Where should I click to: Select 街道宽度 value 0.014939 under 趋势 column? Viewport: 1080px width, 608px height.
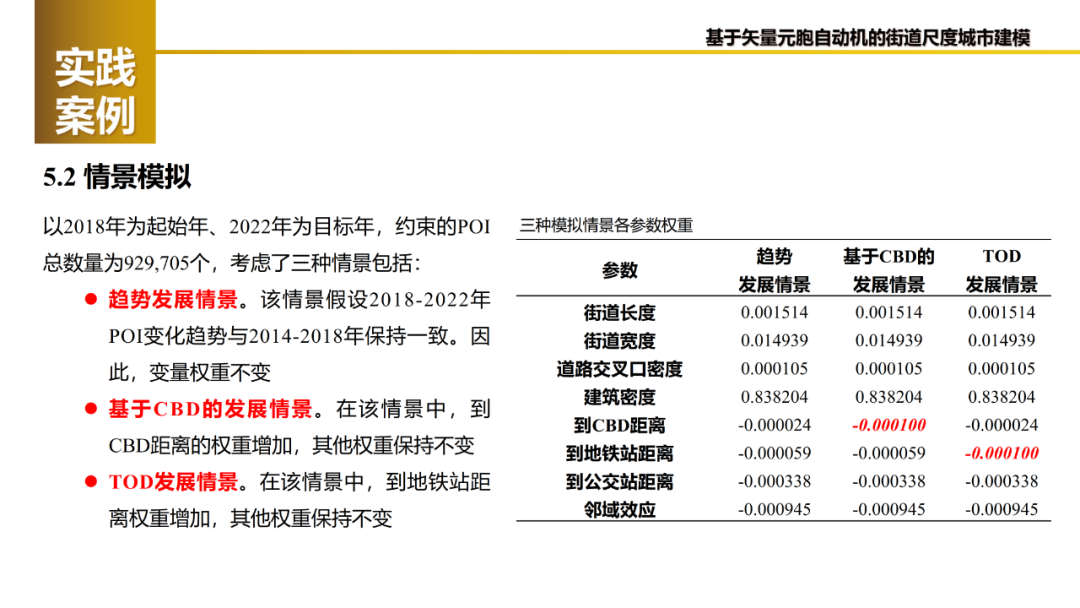[x=774, y=341]
